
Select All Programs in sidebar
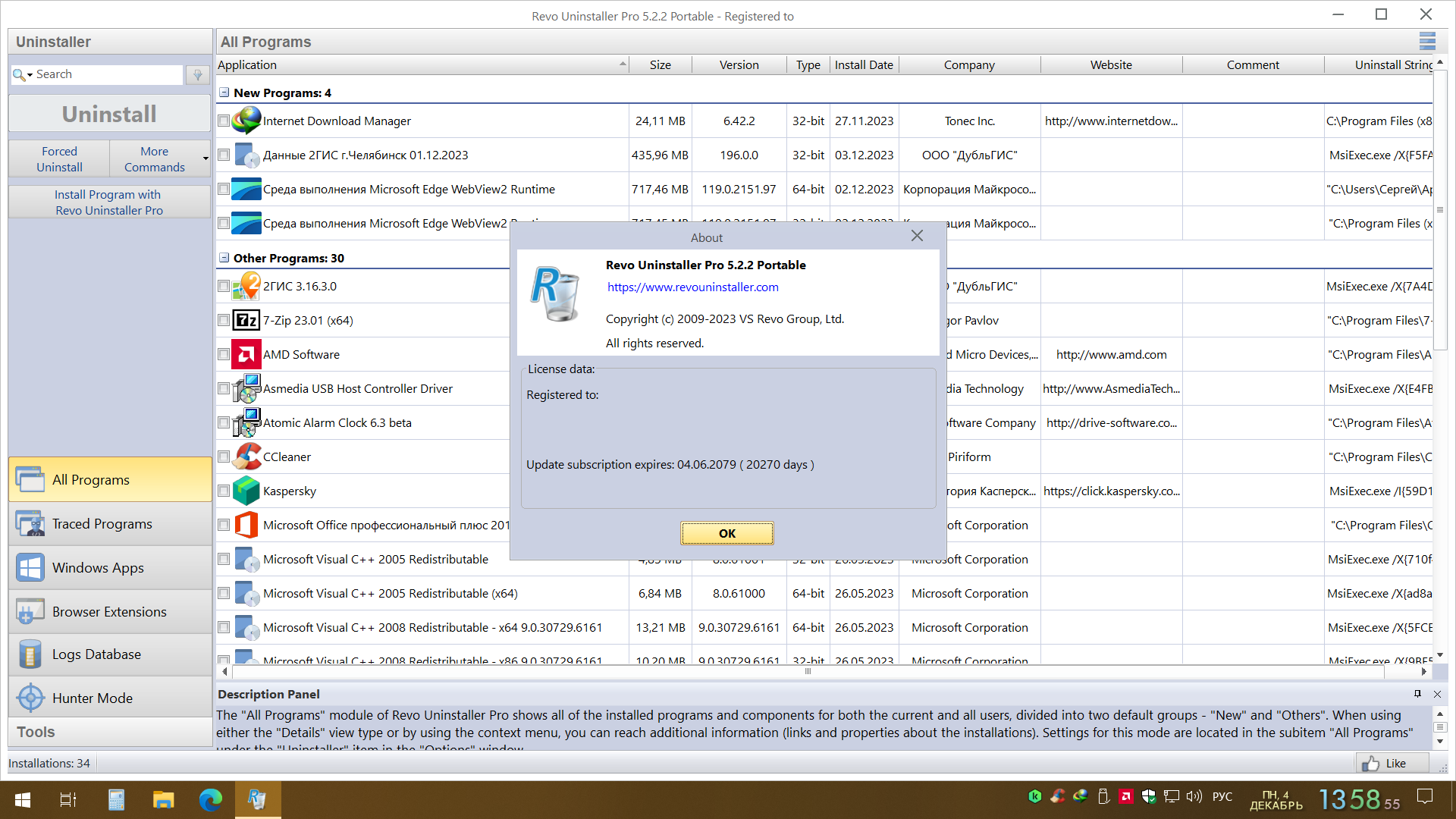pos(110,479)
